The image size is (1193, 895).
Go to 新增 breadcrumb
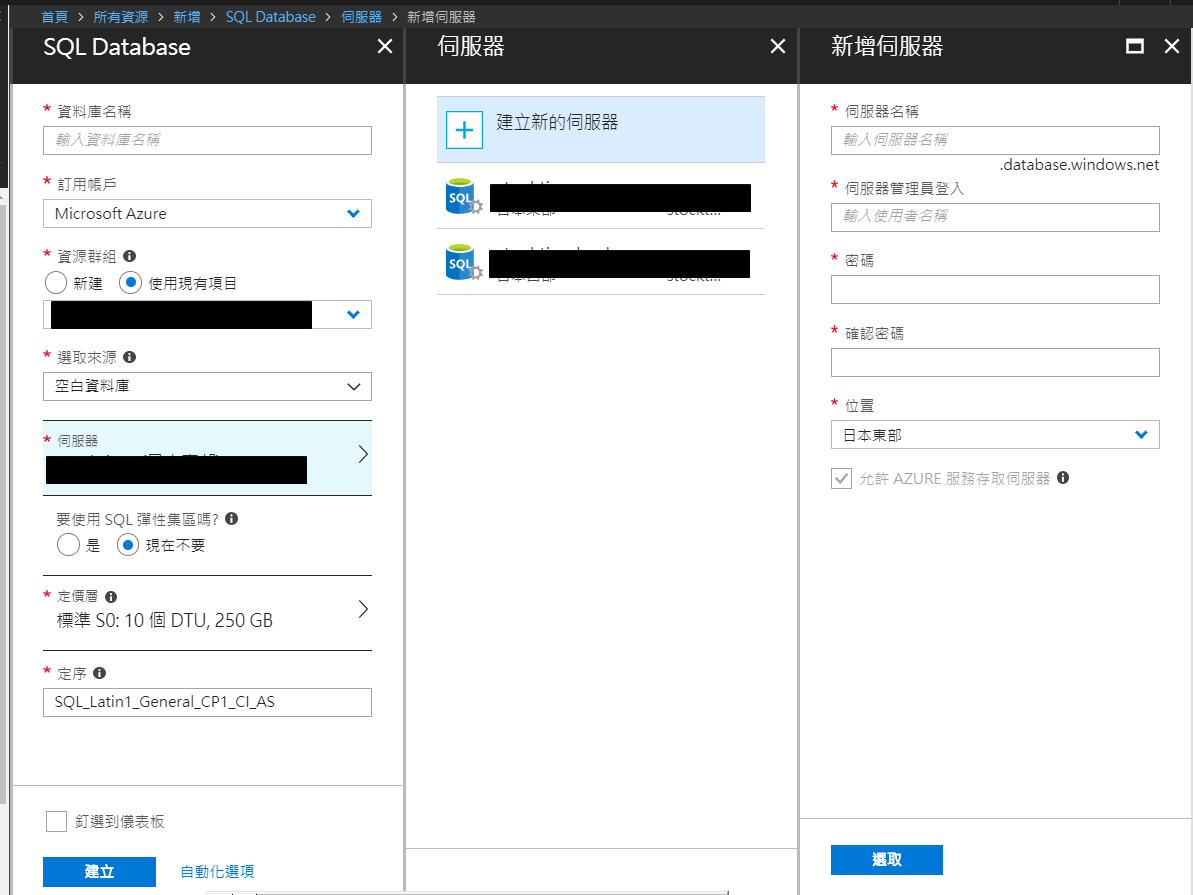click(187, 17)
